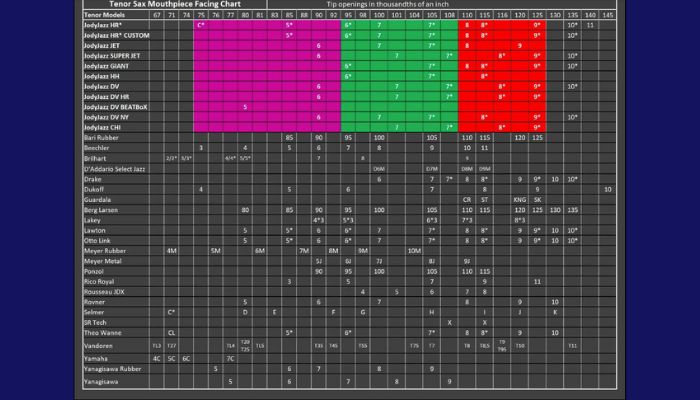This screenshot has width=700, height=400.
Task: Select the 'Yanagisawa Rubber' row label
Action: 112,369
